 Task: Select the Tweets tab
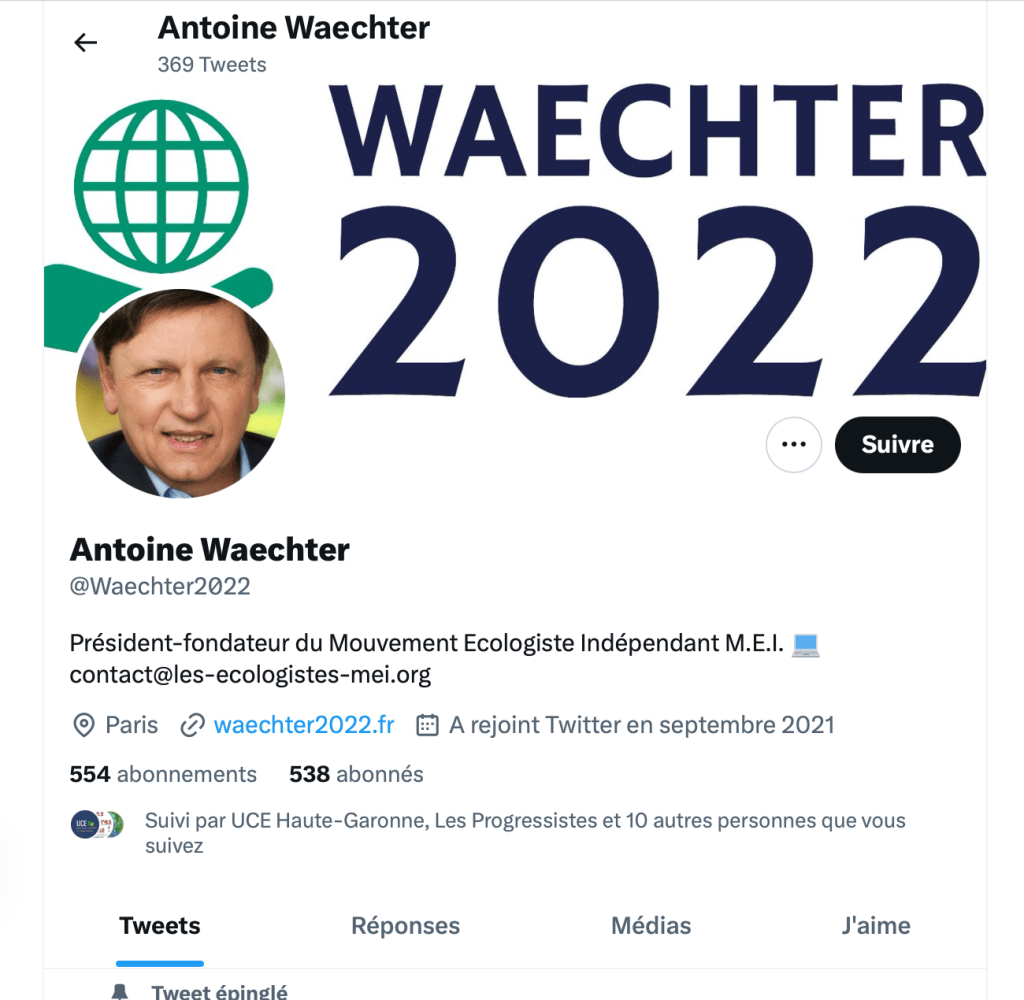pos(160,926)
